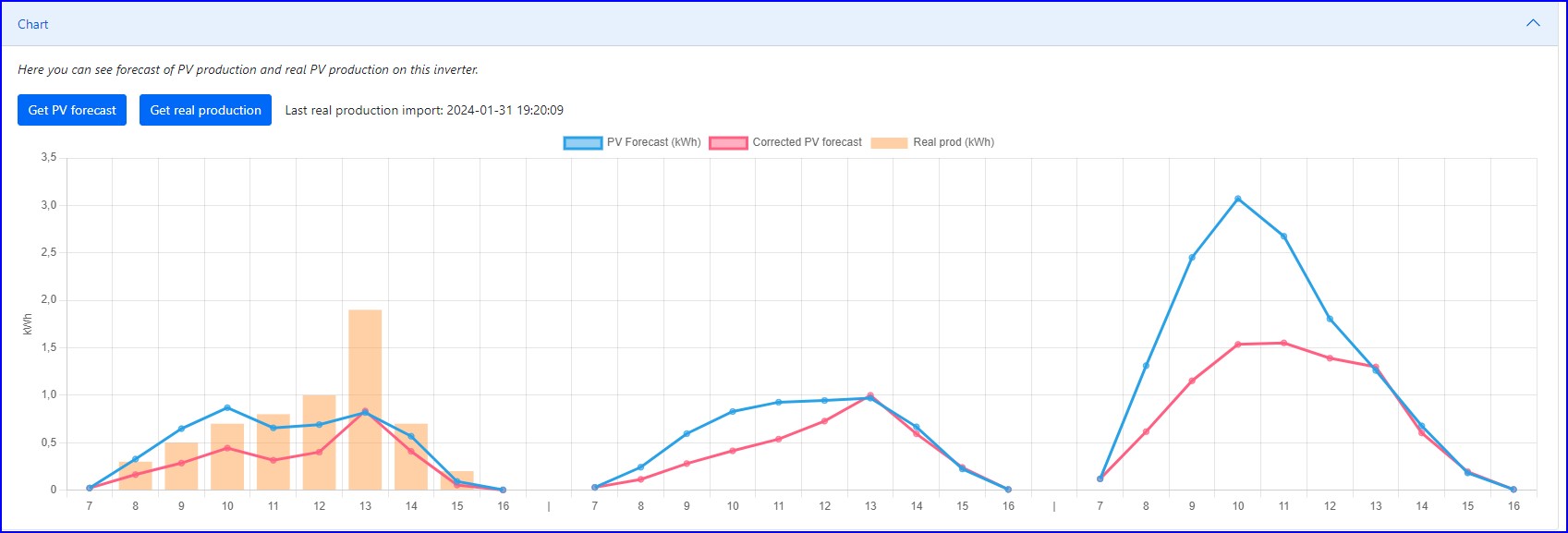Click the blue point at hour 9 in the third day
1568x533 pixels.
point(1192,258)
